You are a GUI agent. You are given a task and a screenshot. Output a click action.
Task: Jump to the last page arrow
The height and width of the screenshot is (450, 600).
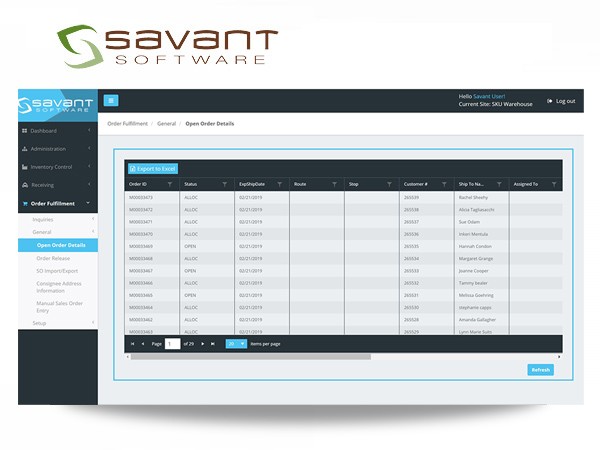pyautogui.click(x=213, y=343)
